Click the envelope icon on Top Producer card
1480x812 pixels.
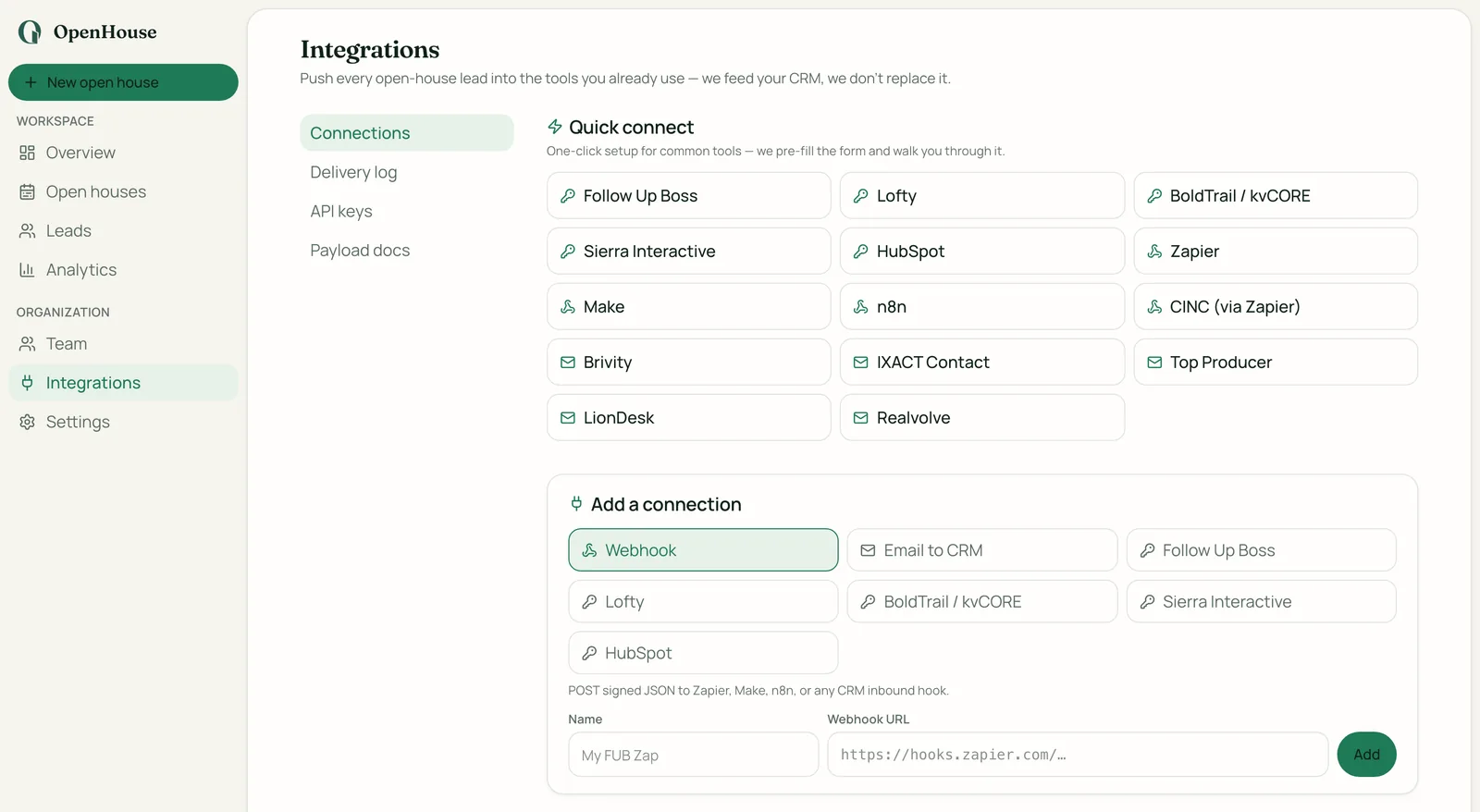tap(1154, 363)
